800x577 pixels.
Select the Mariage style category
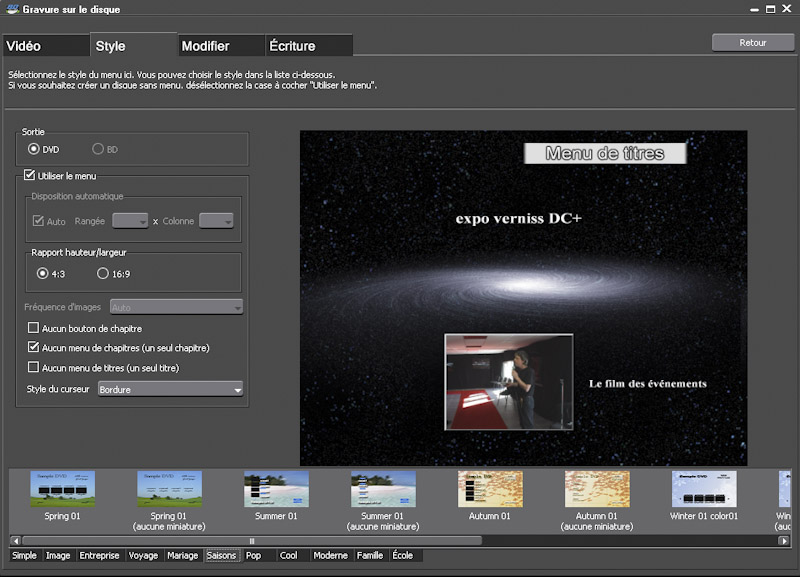(182, 555)
